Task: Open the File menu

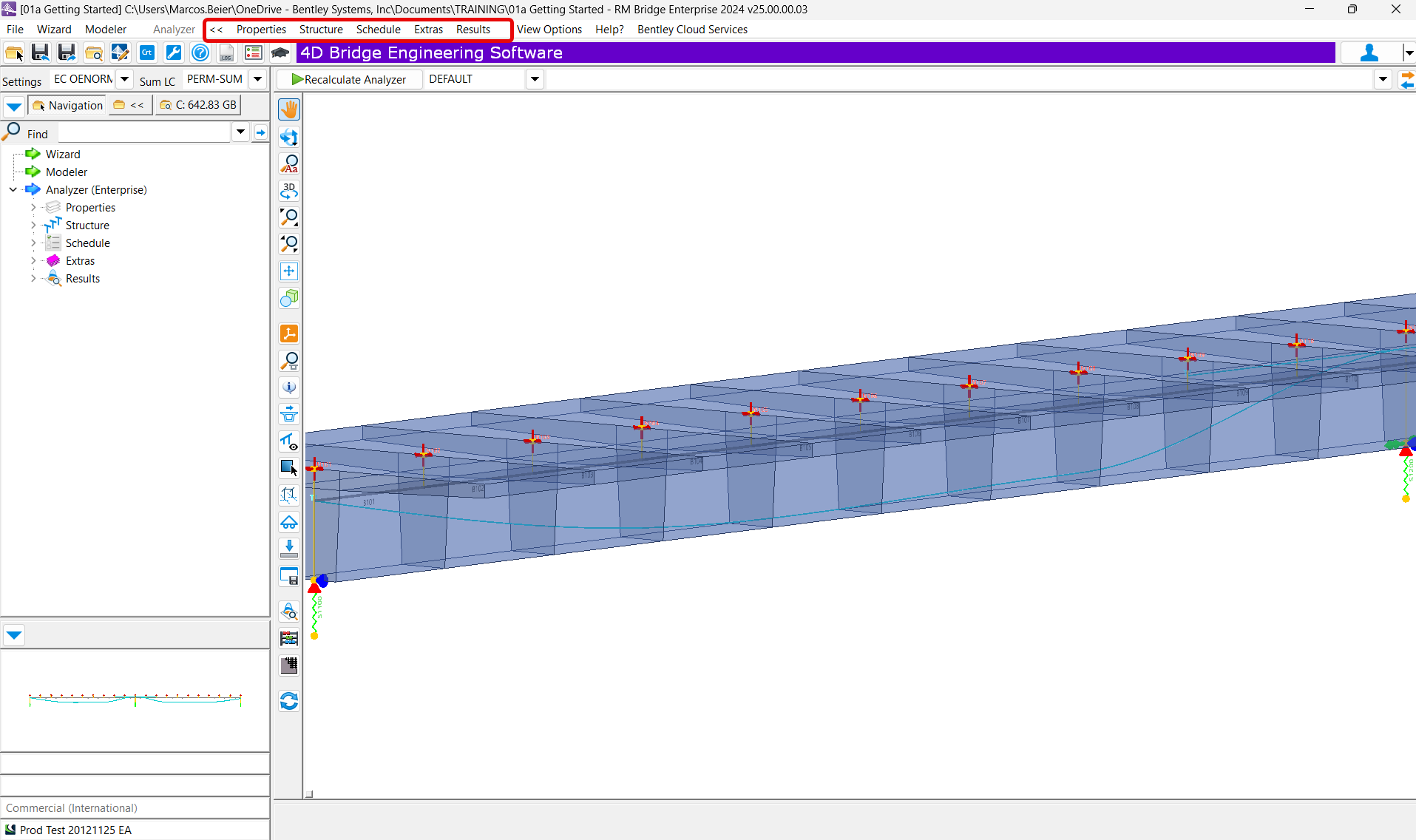Action: pyautogui.click(x=15, y=30)
